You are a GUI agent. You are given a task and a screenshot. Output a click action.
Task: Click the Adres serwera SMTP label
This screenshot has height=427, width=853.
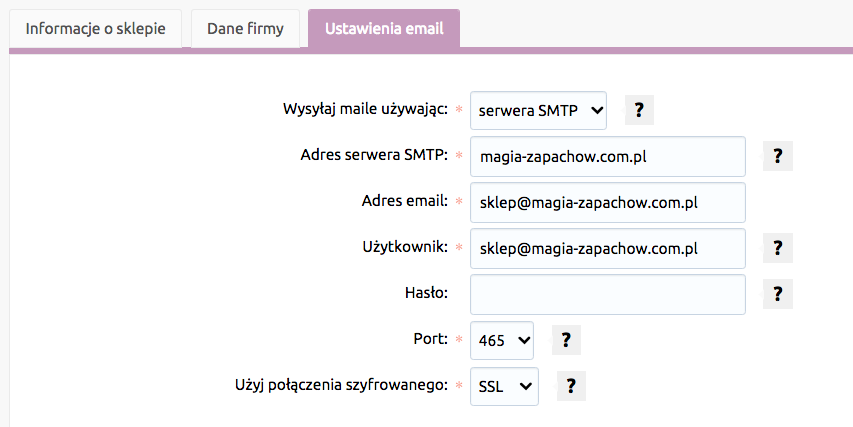[x=374, y=155]
